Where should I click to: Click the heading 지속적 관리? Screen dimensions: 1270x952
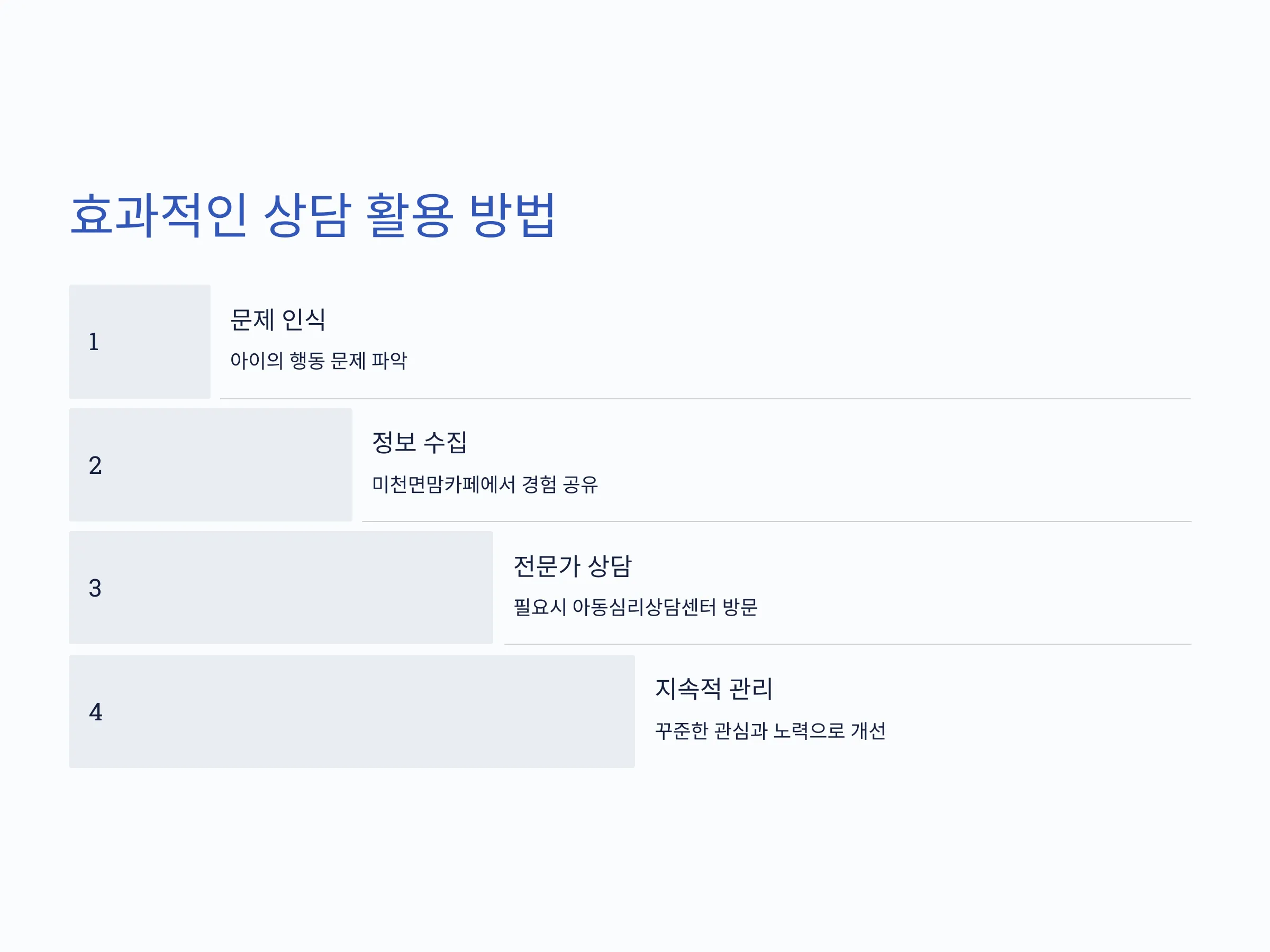point(714,689)
